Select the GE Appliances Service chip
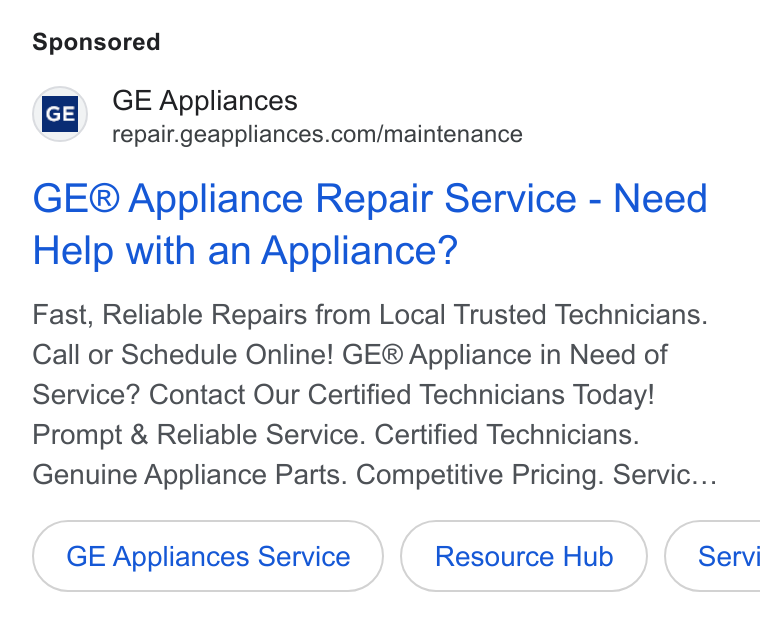The image size is (760, 624). [x=208, y=556]
